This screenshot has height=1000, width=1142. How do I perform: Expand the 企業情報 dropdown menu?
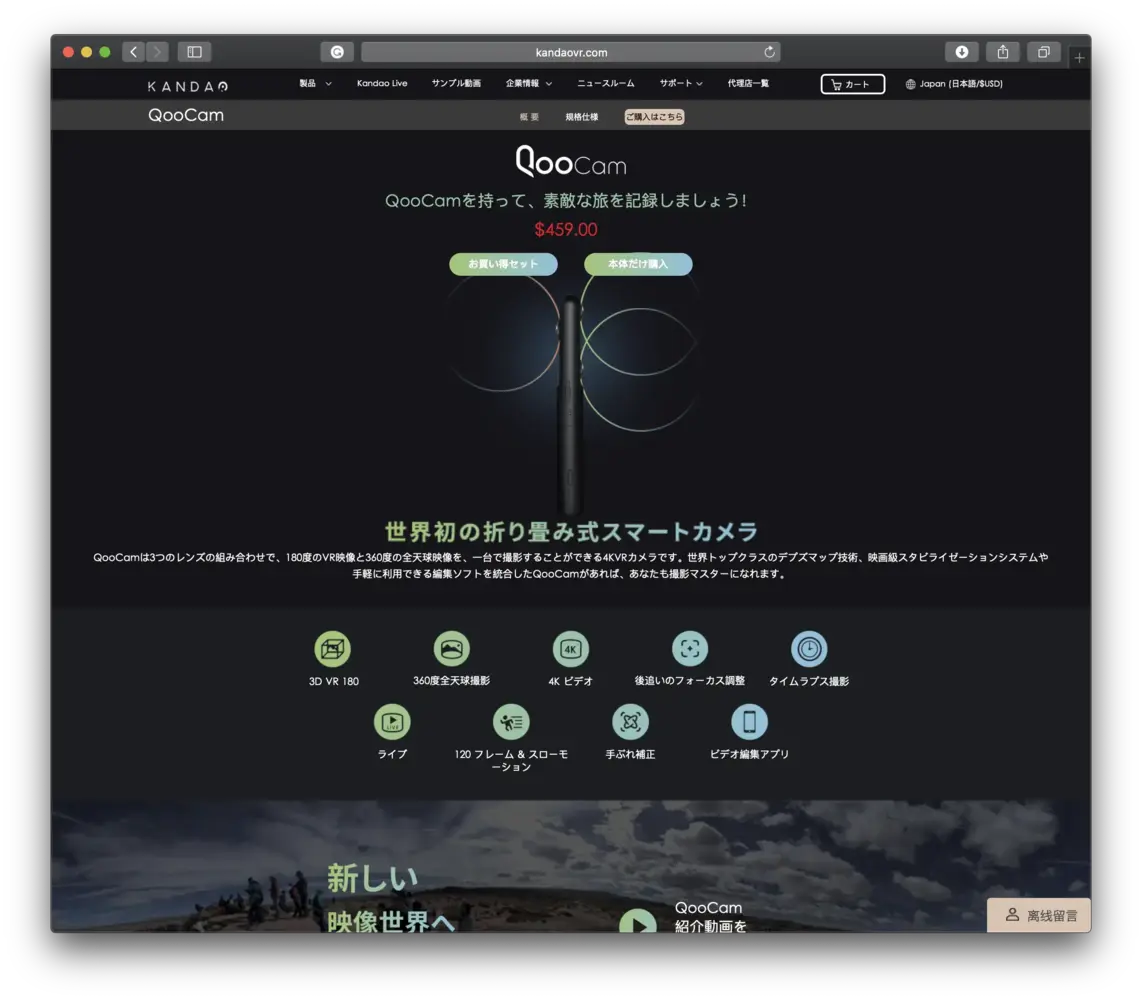pyautogui.click(x=528, y=84)
